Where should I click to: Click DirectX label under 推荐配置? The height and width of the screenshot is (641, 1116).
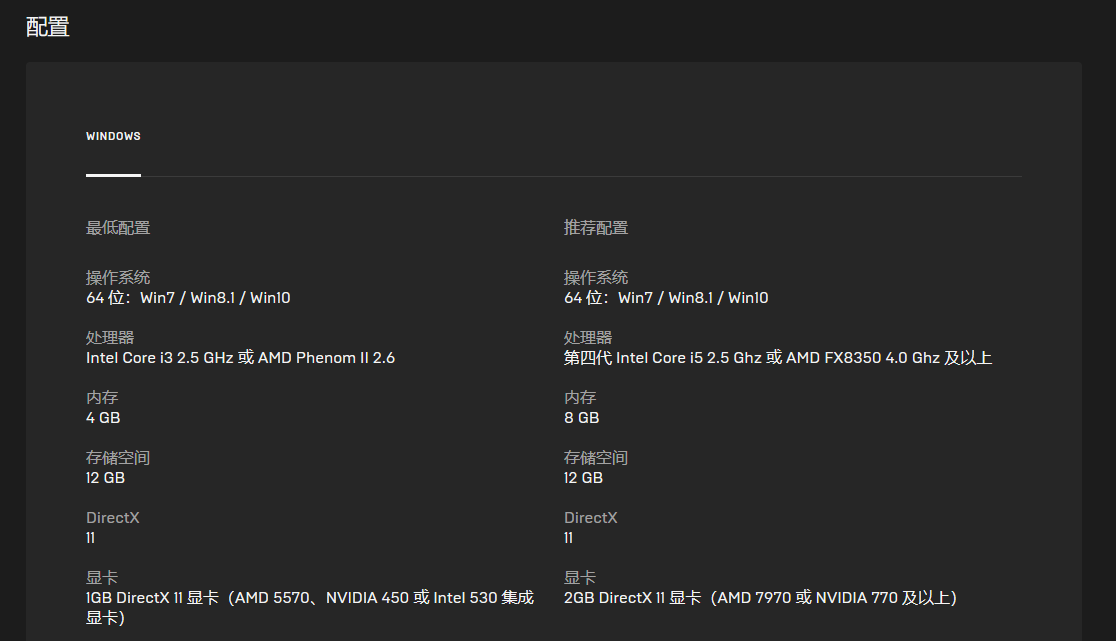tap(591, 518)
